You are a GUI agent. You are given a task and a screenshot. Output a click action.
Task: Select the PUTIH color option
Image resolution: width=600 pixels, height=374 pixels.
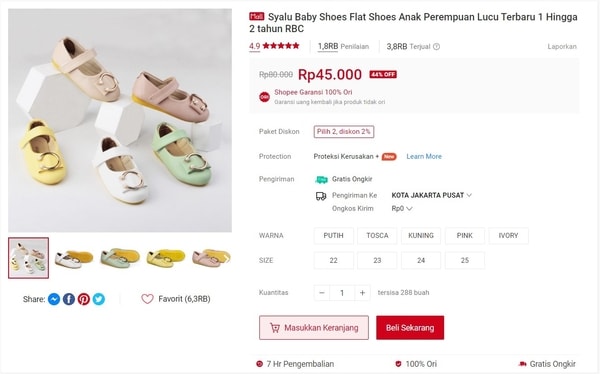[x=334, y=236]
